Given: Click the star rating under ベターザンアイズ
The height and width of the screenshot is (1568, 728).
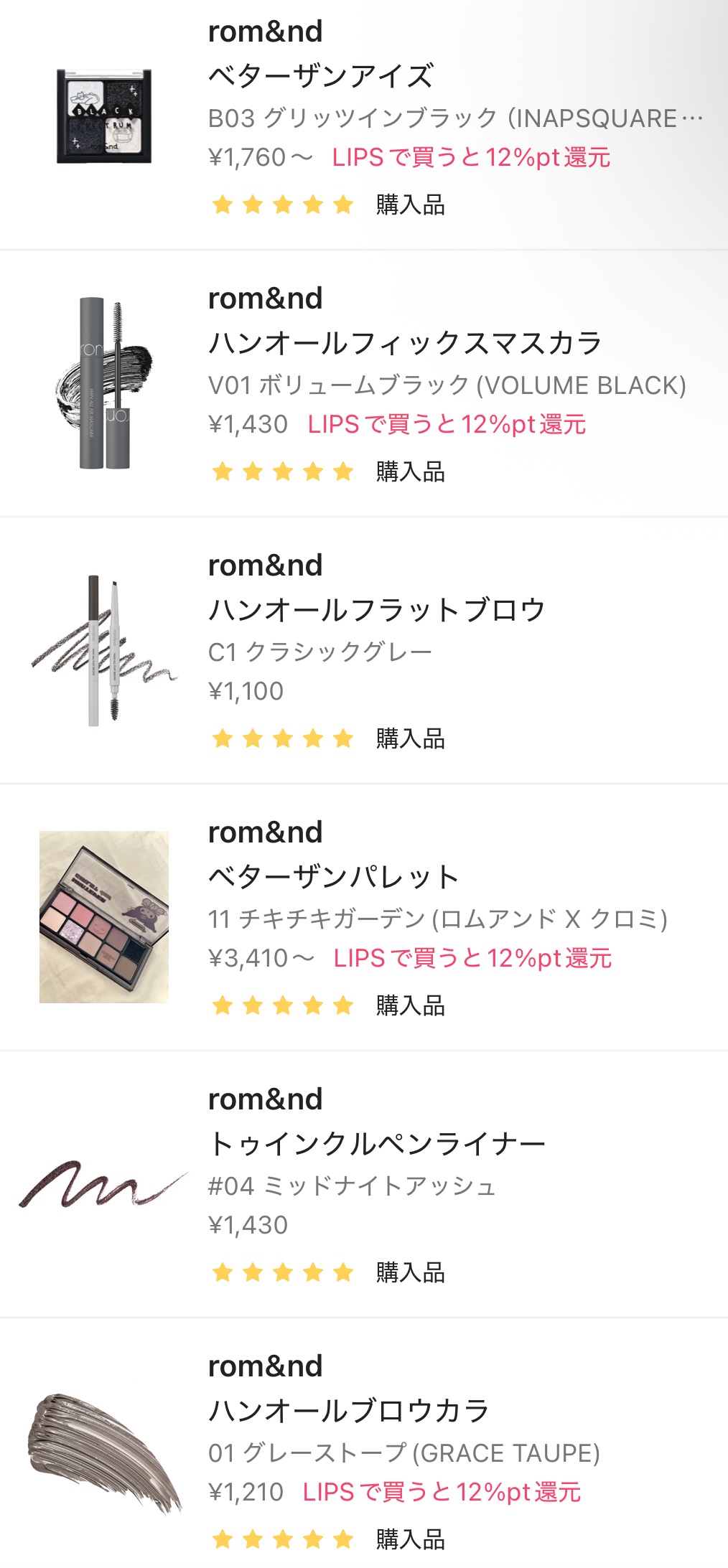Looking at the screenshot, I should tap(283, 205).
